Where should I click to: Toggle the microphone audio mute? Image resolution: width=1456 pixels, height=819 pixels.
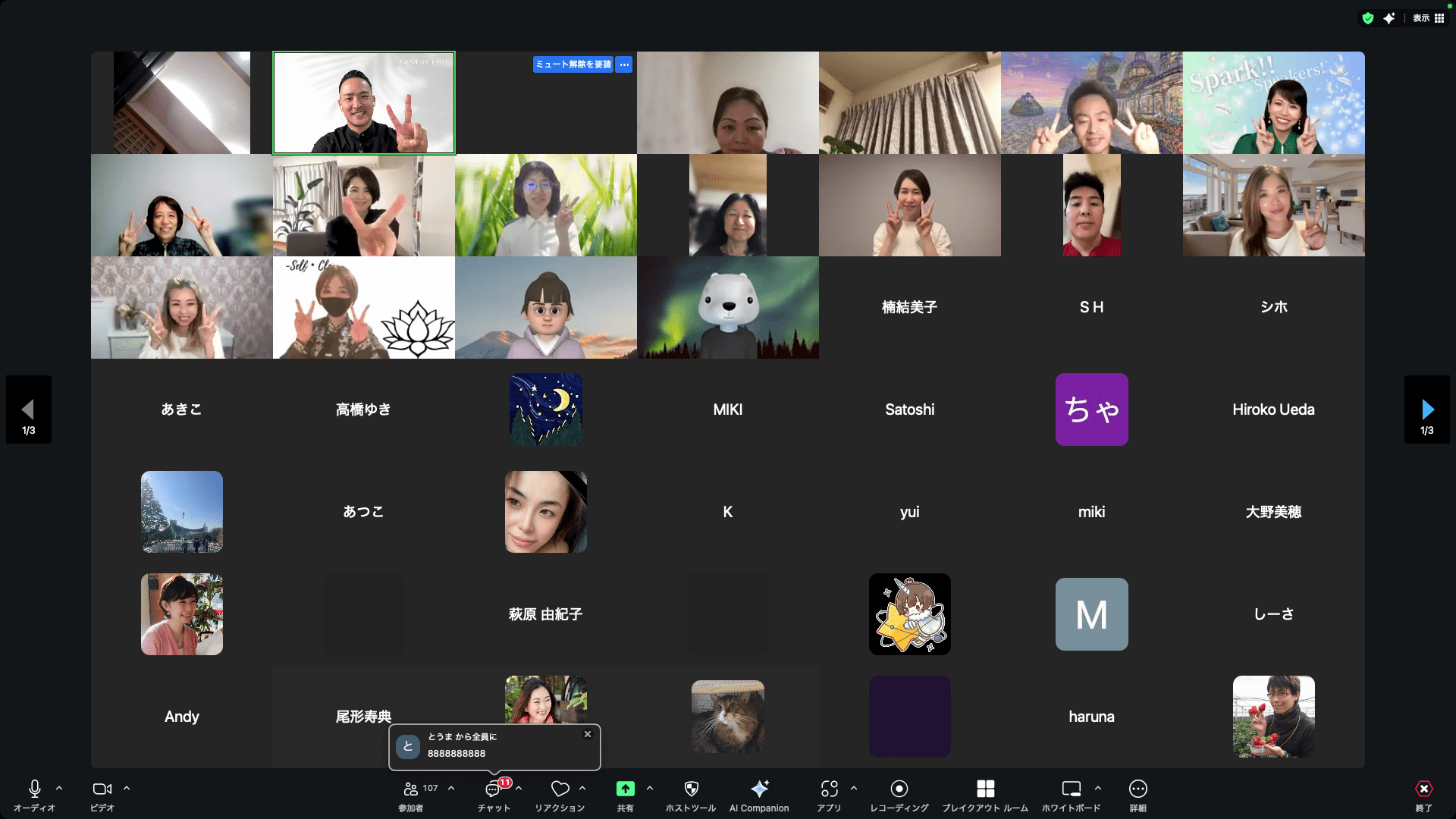[x=34, y=789]
